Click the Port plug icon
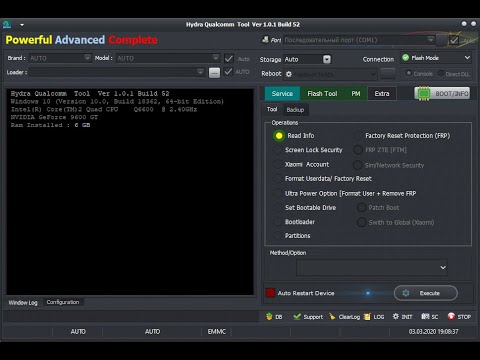 (x=265, y=40)
